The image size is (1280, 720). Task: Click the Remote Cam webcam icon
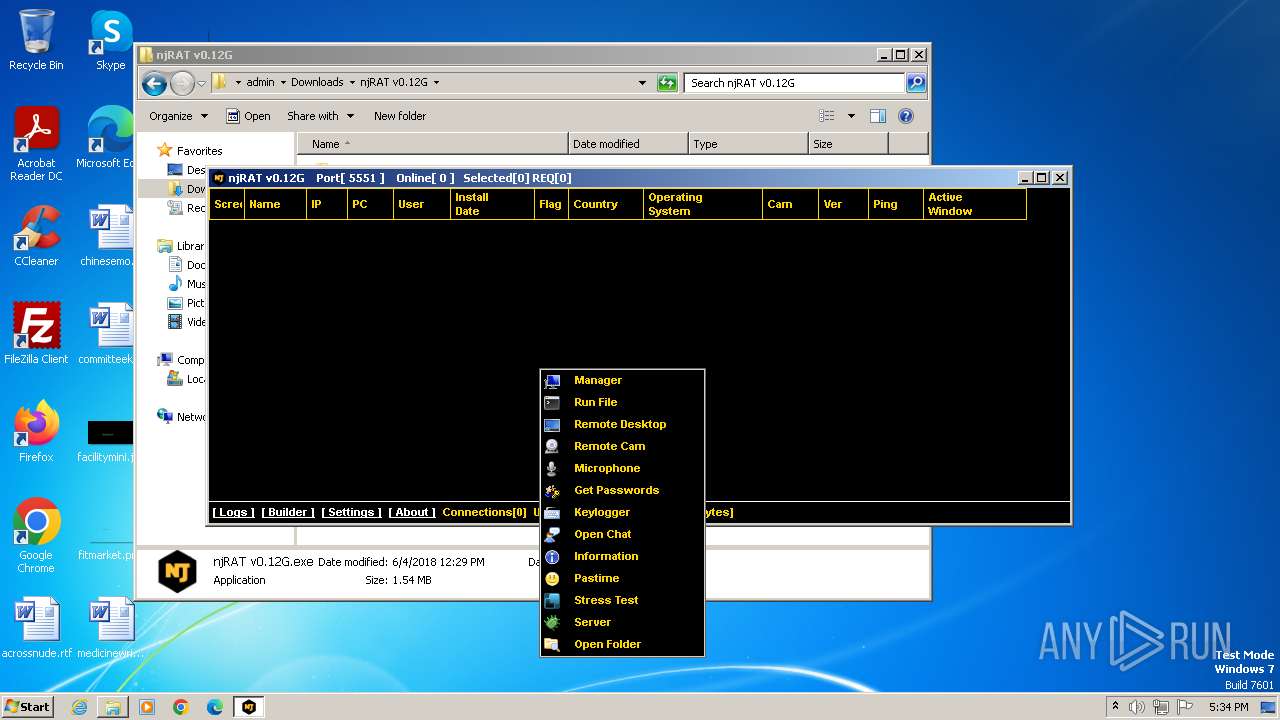coord(552,446)
